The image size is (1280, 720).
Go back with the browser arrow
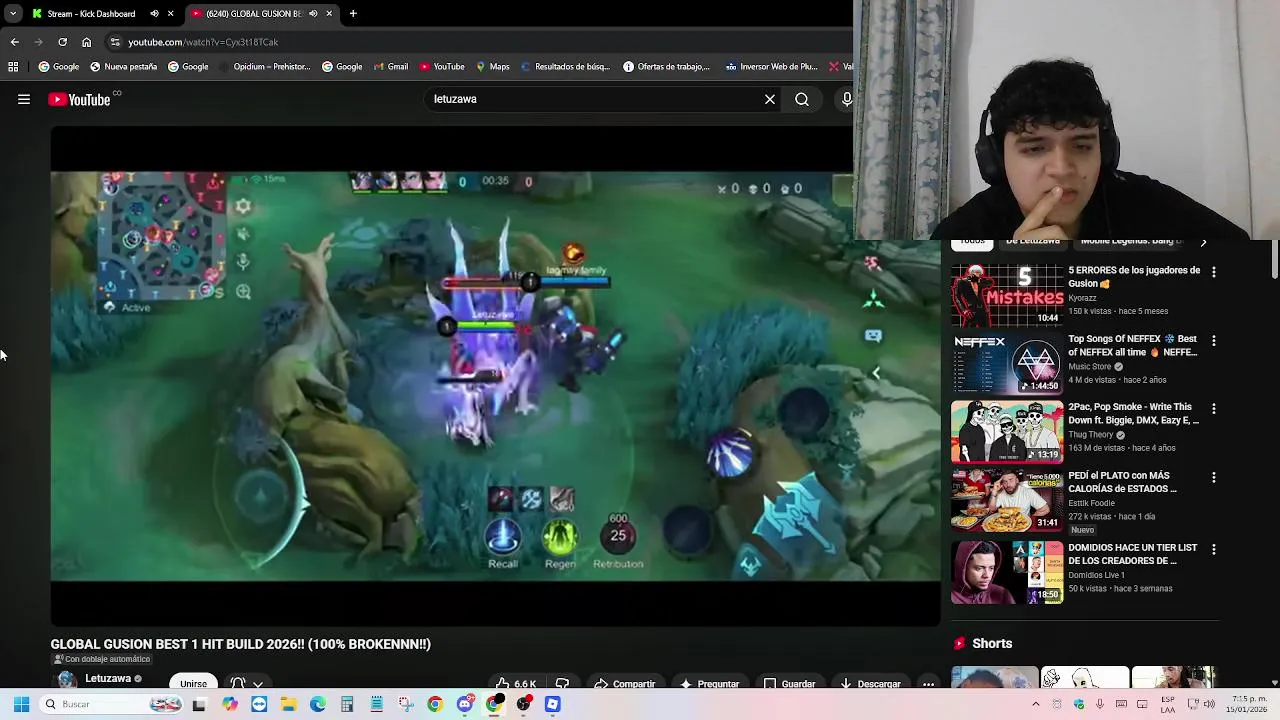point(14,42)
